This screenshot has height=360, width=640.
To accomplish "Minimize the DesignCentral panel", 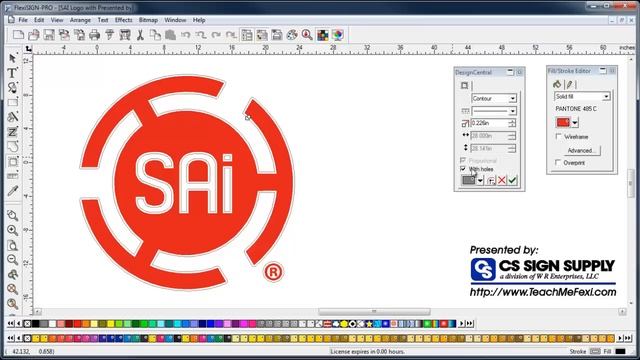I will click(510, 72).
